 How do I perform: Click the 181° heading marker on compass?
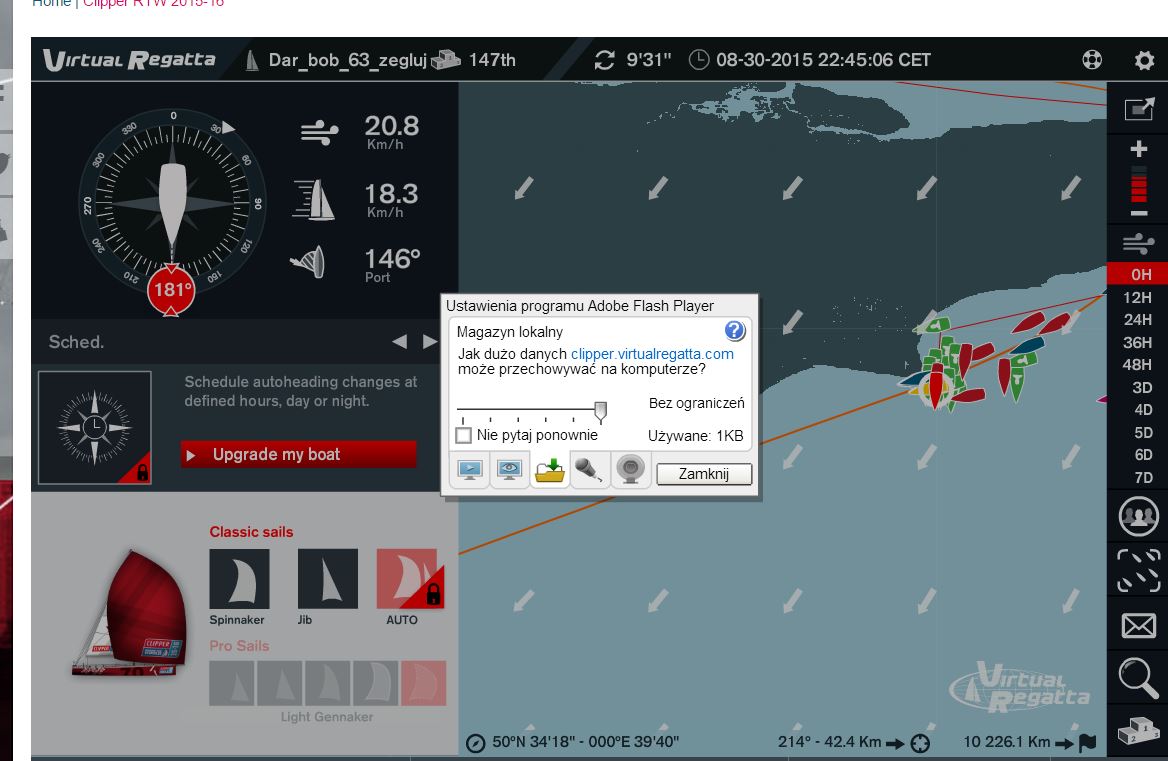tap(171, 289)
